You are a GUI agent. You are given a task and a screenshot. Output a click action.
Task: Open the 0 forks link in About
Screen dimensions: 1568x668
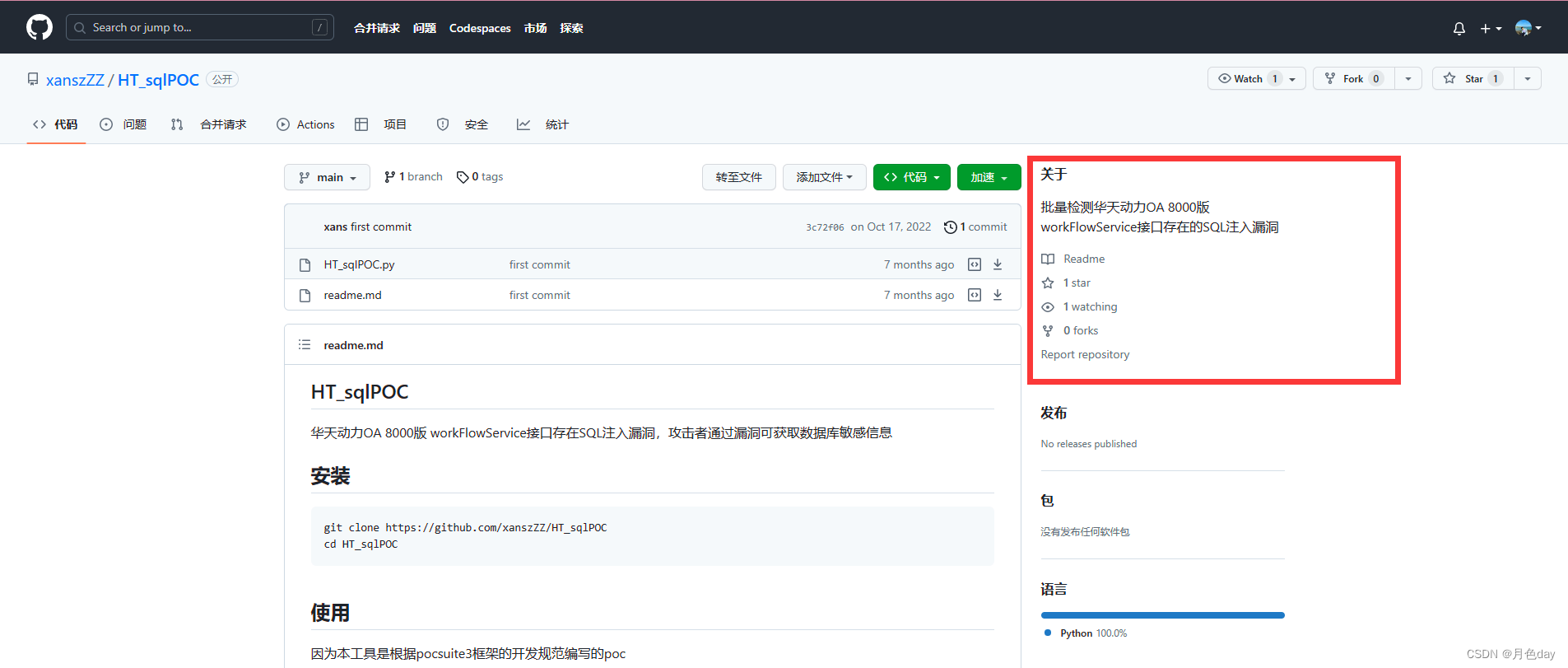1069,330
